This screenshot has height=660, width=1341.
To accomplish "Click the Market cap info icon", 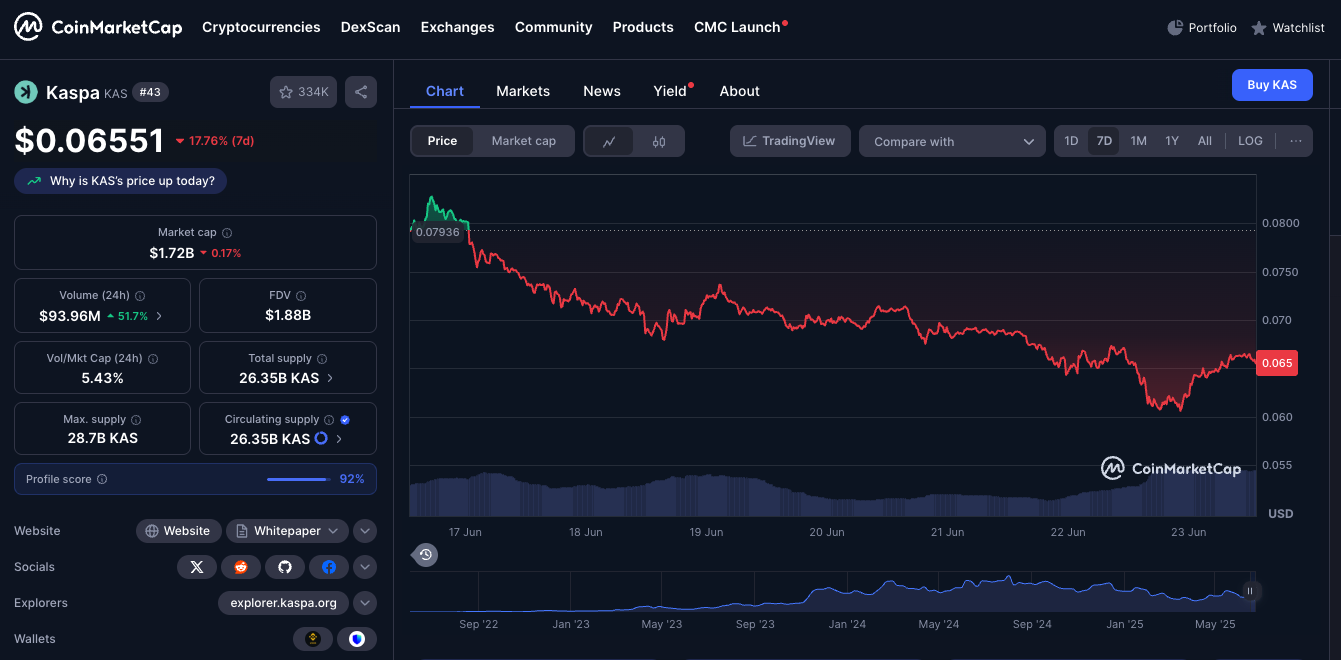I will point(227,232).
